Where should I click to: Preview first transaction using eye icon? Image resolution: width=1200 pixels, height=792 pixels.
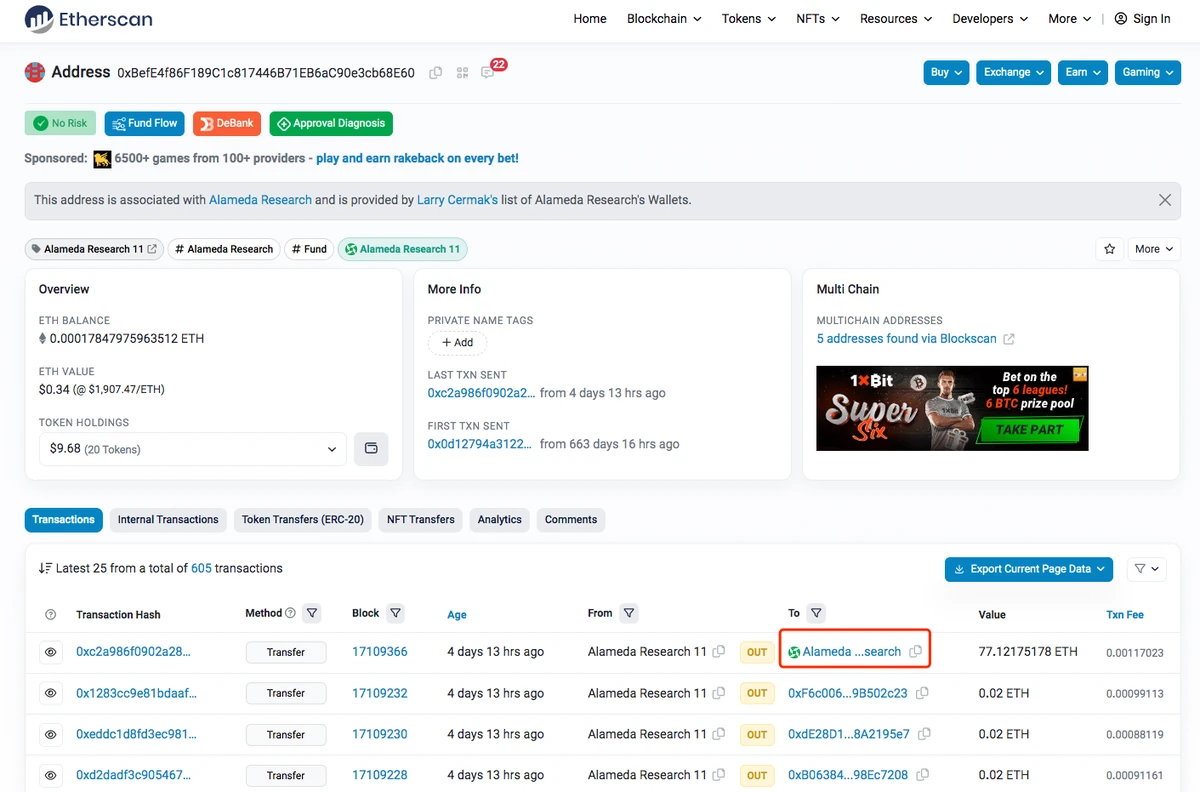[x=50, y=652]
